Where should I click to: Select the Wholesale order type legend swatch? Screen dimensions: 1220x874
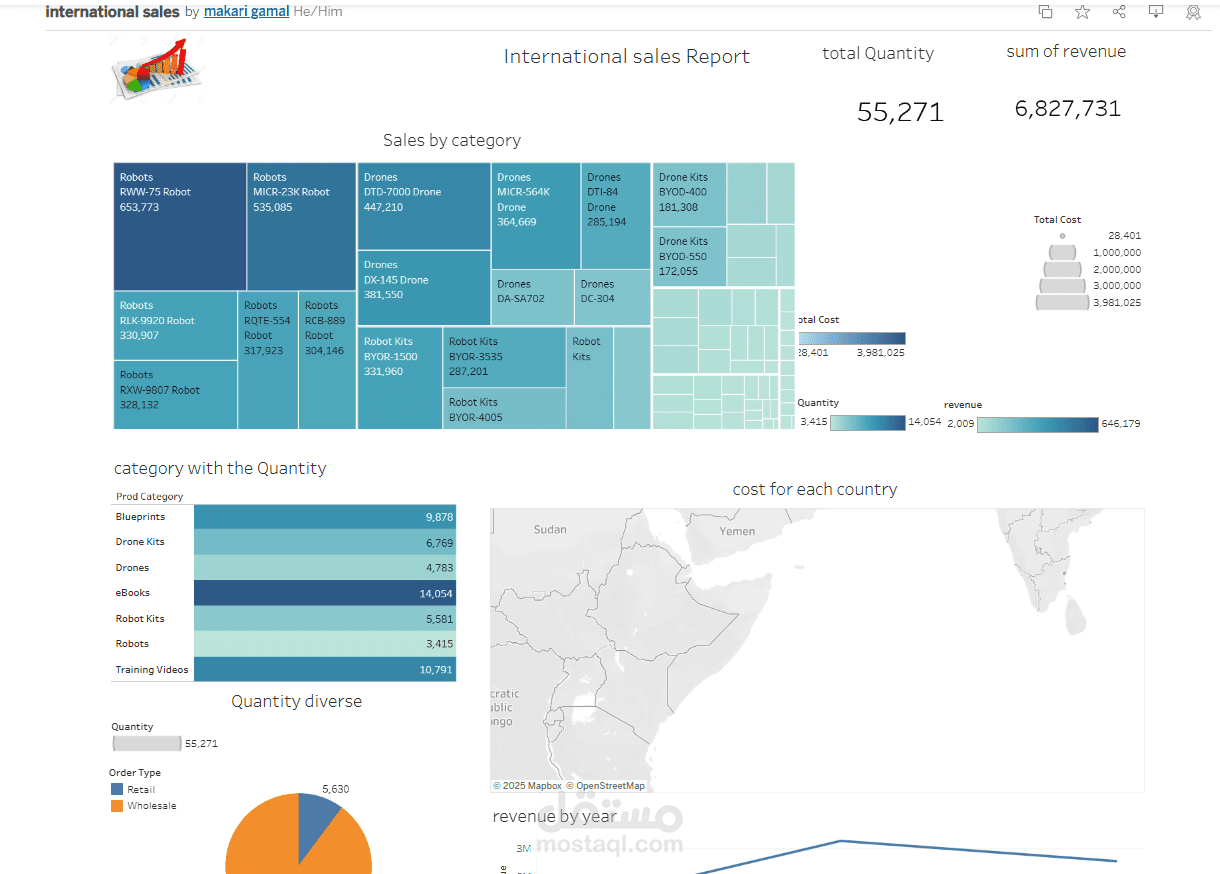(116, 805)
